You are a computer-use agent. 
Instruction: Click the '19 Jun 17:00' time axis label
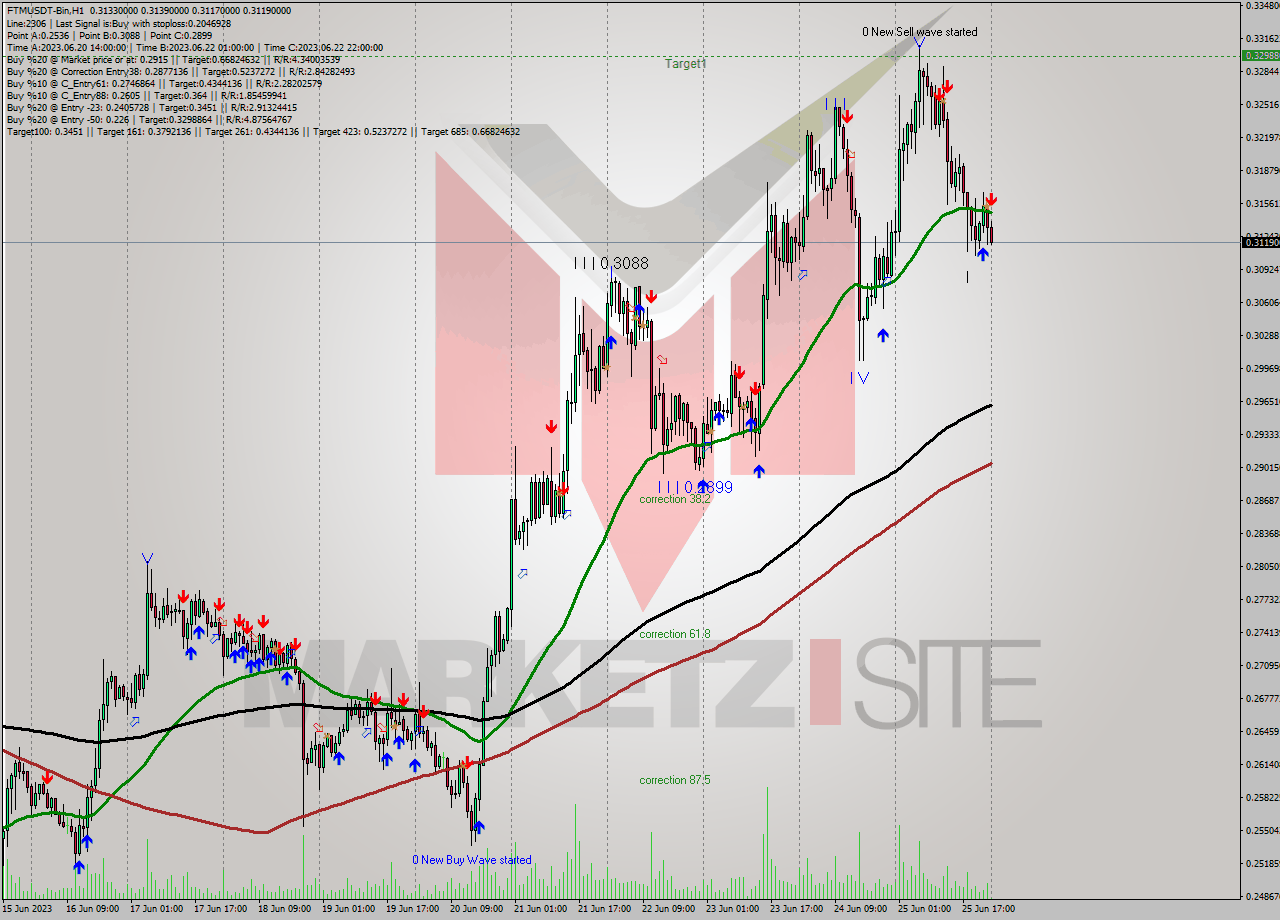[x=413, y=909]
